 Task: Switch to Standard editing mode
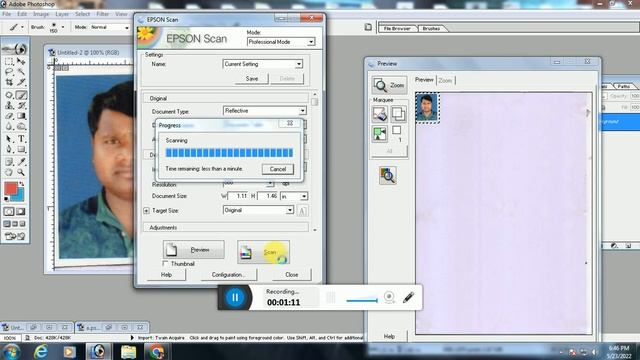point(9,211)
